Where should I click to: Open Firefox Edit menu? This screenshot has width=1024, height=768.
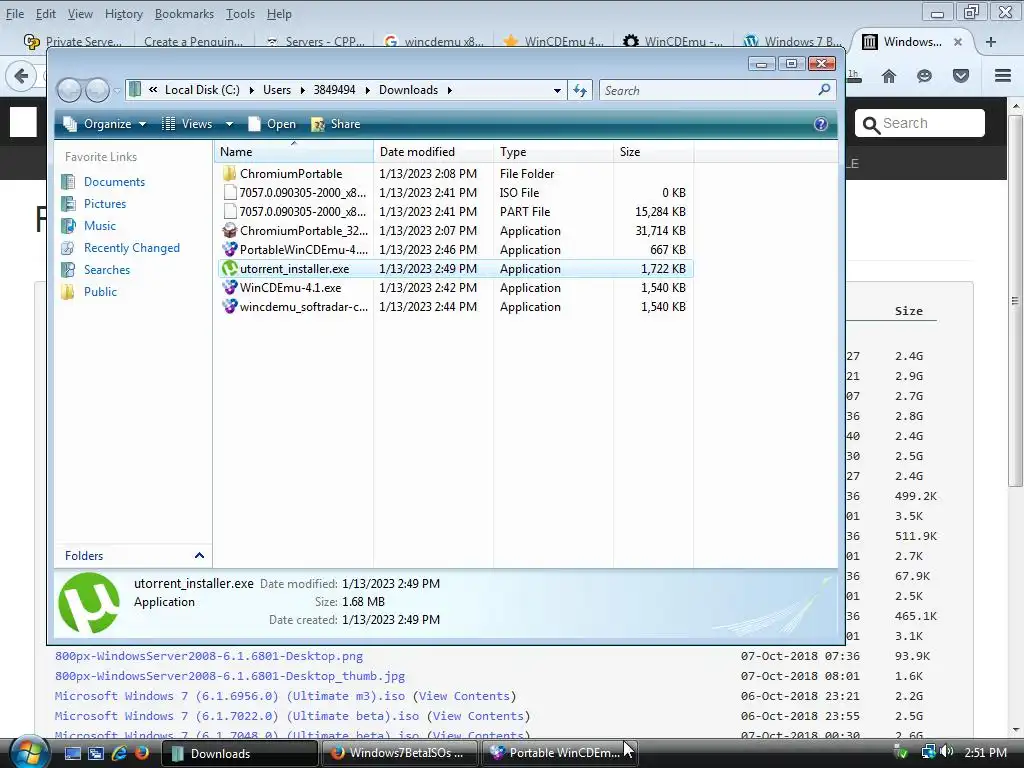pos(46,14)
